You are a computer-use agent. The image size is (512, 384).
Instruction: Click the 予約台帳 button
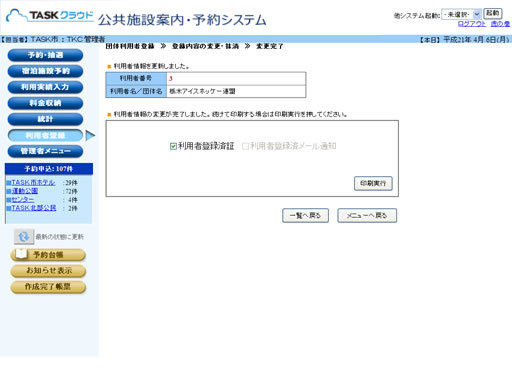click(x=48, y=255)
